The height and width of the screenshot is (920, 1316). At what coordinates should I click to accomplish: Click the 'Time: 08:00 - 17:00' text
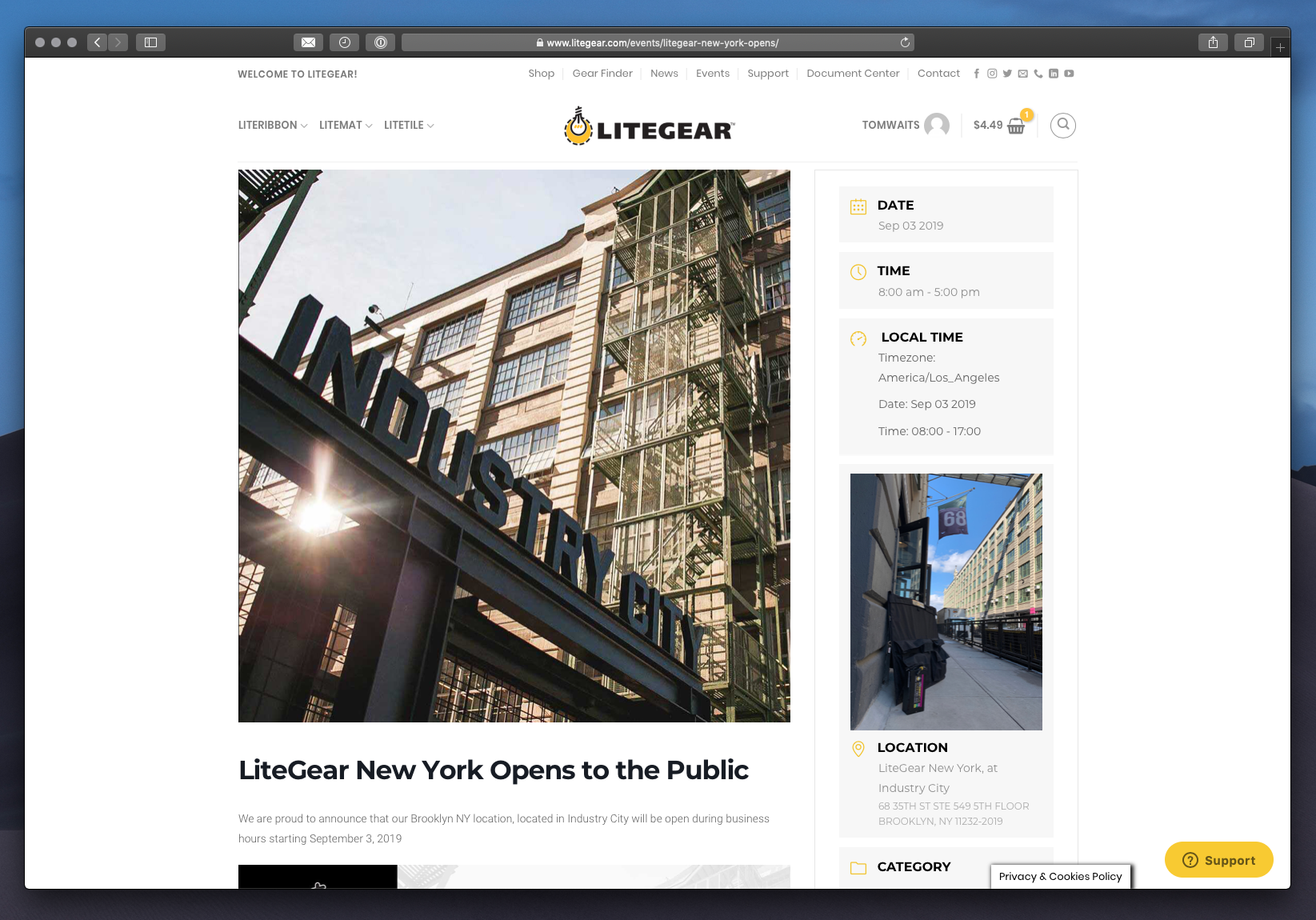click(929, 431)
